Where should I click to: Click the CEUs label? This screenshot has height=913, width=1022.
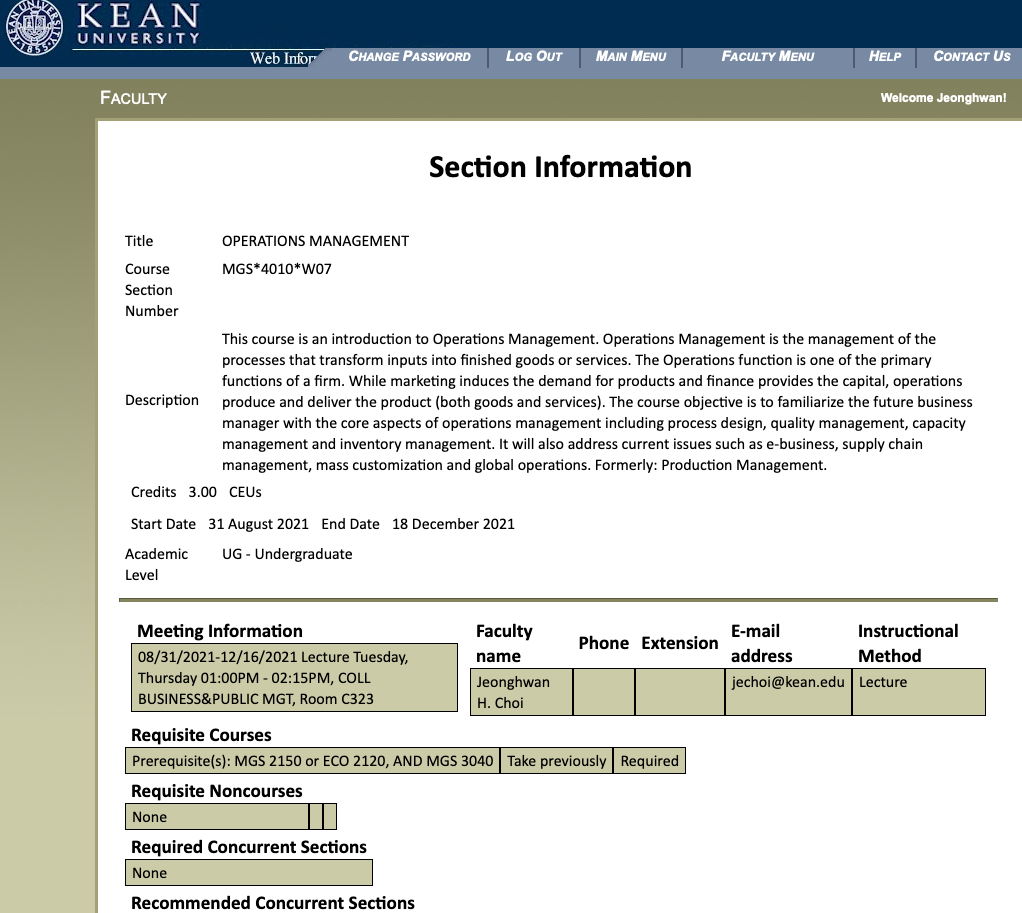pyautogui.click(x=245, y=492)
